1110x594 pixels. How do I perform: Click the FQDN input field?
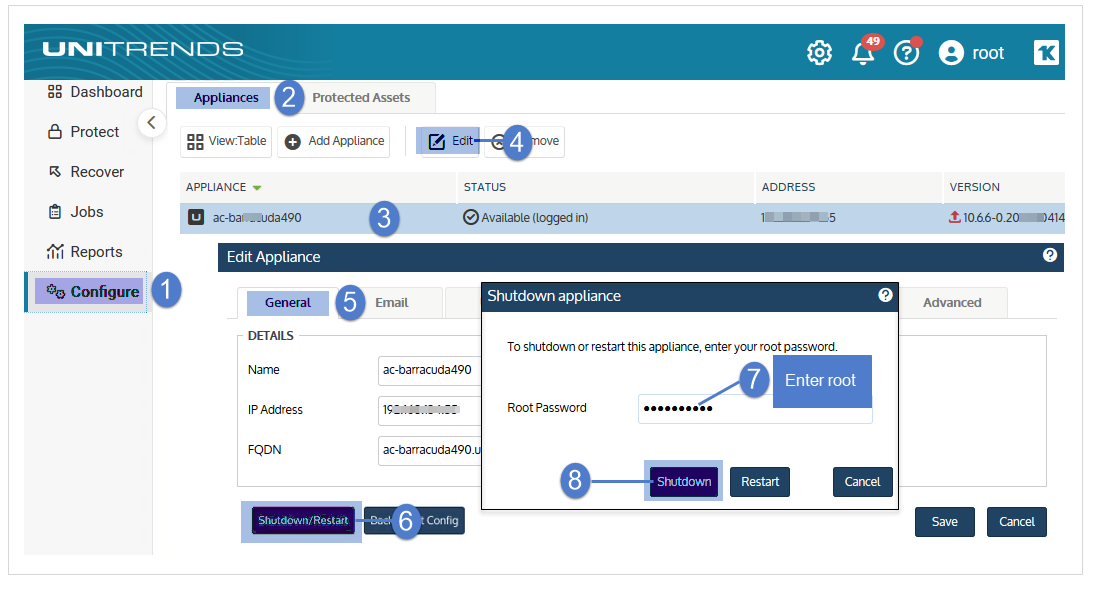(430, 450)
